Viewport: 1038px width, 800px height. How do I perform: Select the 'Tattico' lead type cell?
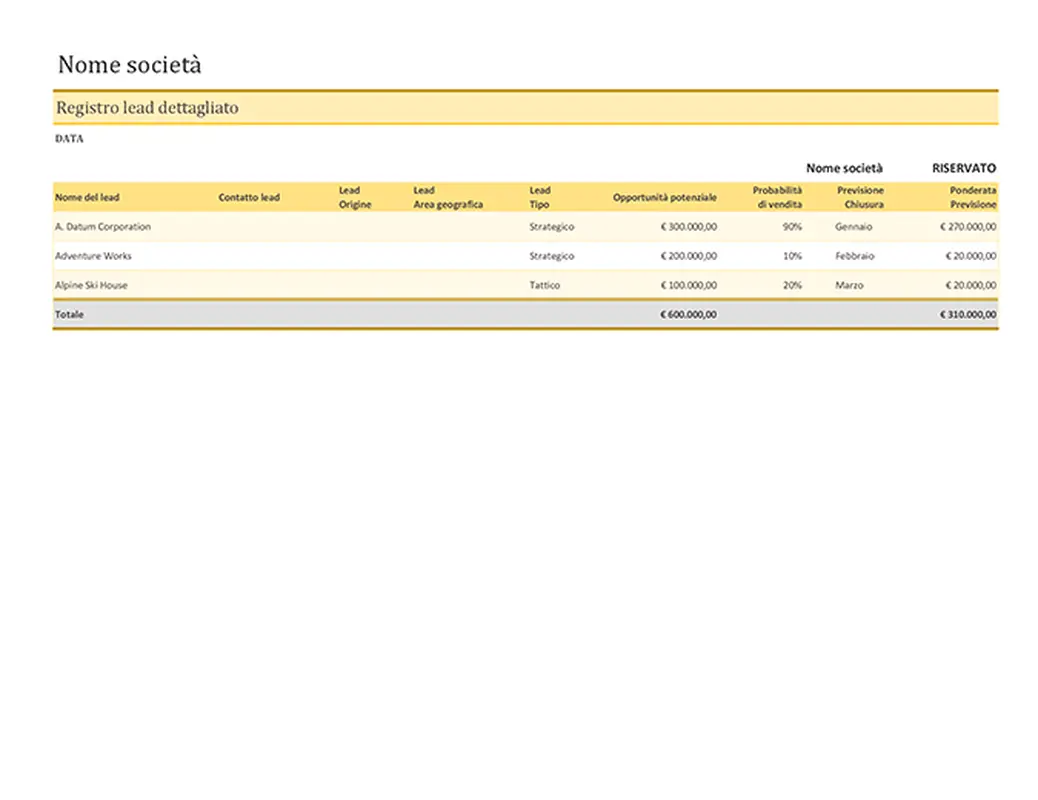[545, 285]
